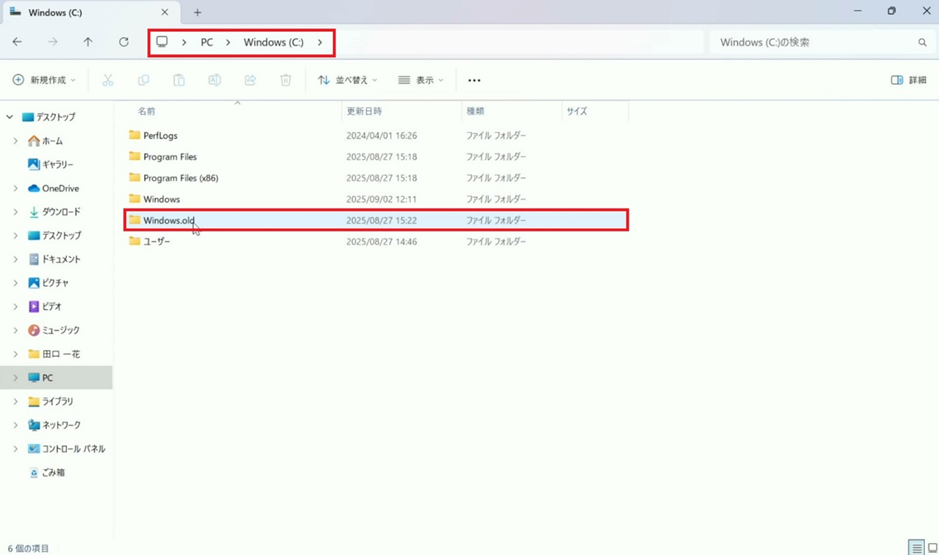Viewport: 939px width, 555px height.
Task: Switch to details view icon in status bar
Action: (916, 548)
